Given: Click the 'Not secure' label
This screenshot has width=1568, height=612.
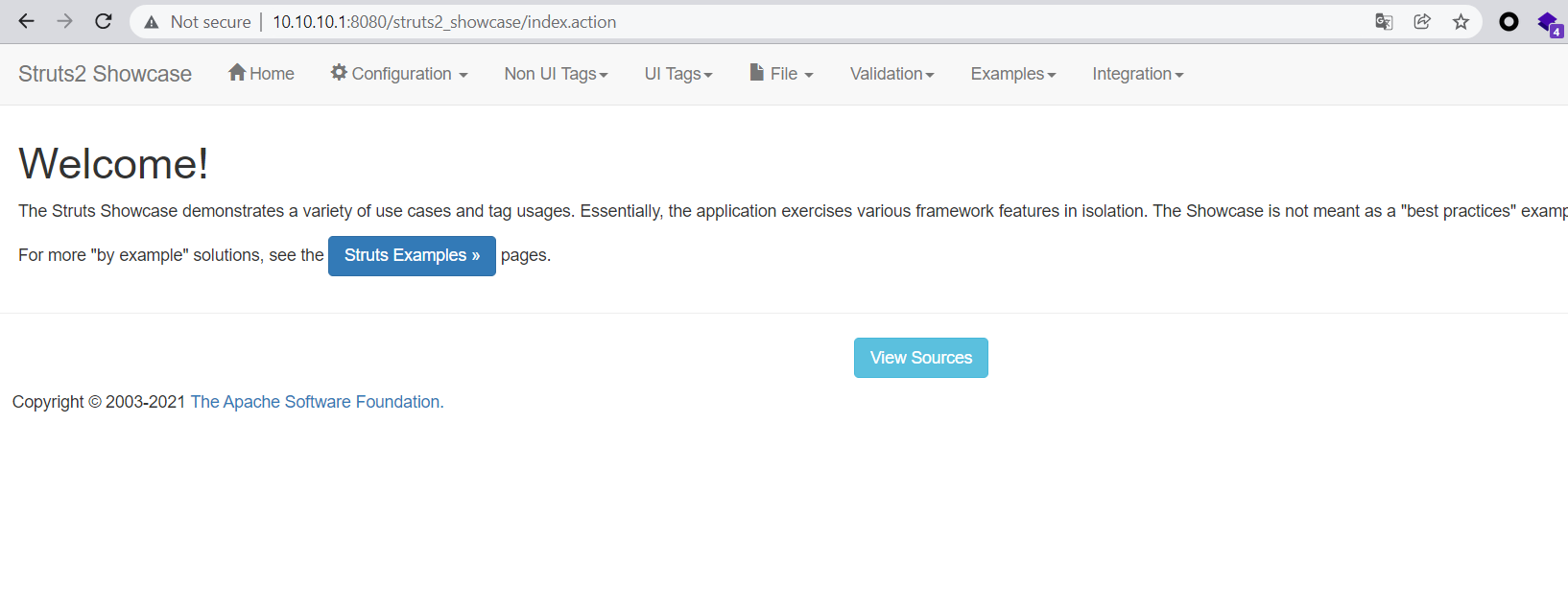Looking at the screenshot, I should click(x=210, y=22).
